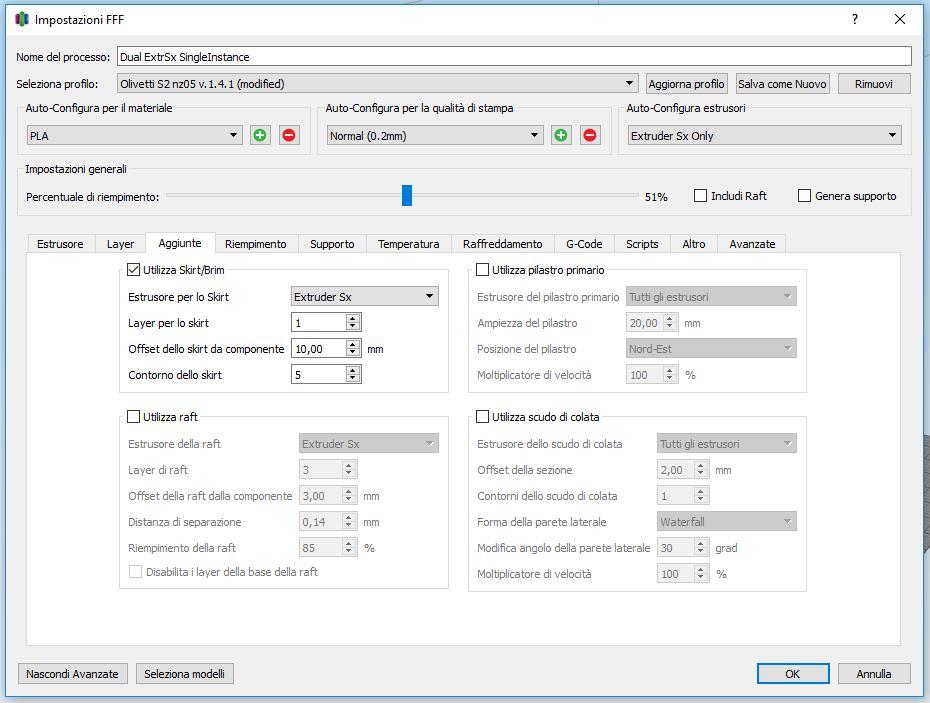Click the help question mark in title bar

coord(854,19)
